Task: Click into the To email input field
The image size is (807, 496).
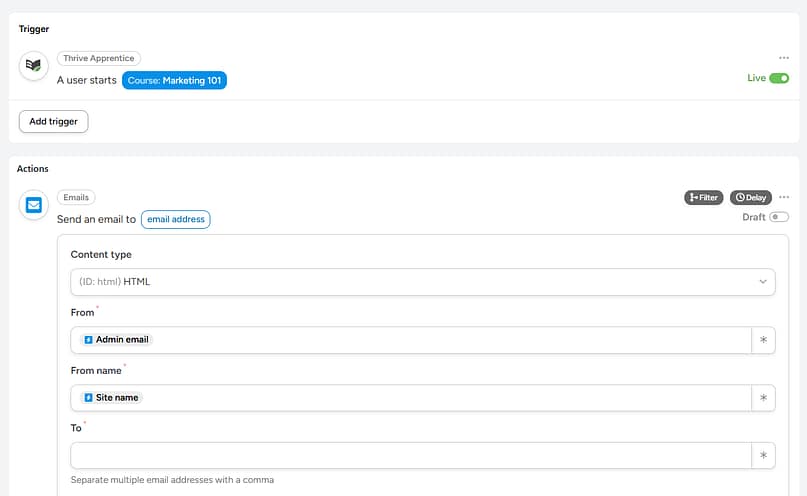Action: click(x=410, y=456)
